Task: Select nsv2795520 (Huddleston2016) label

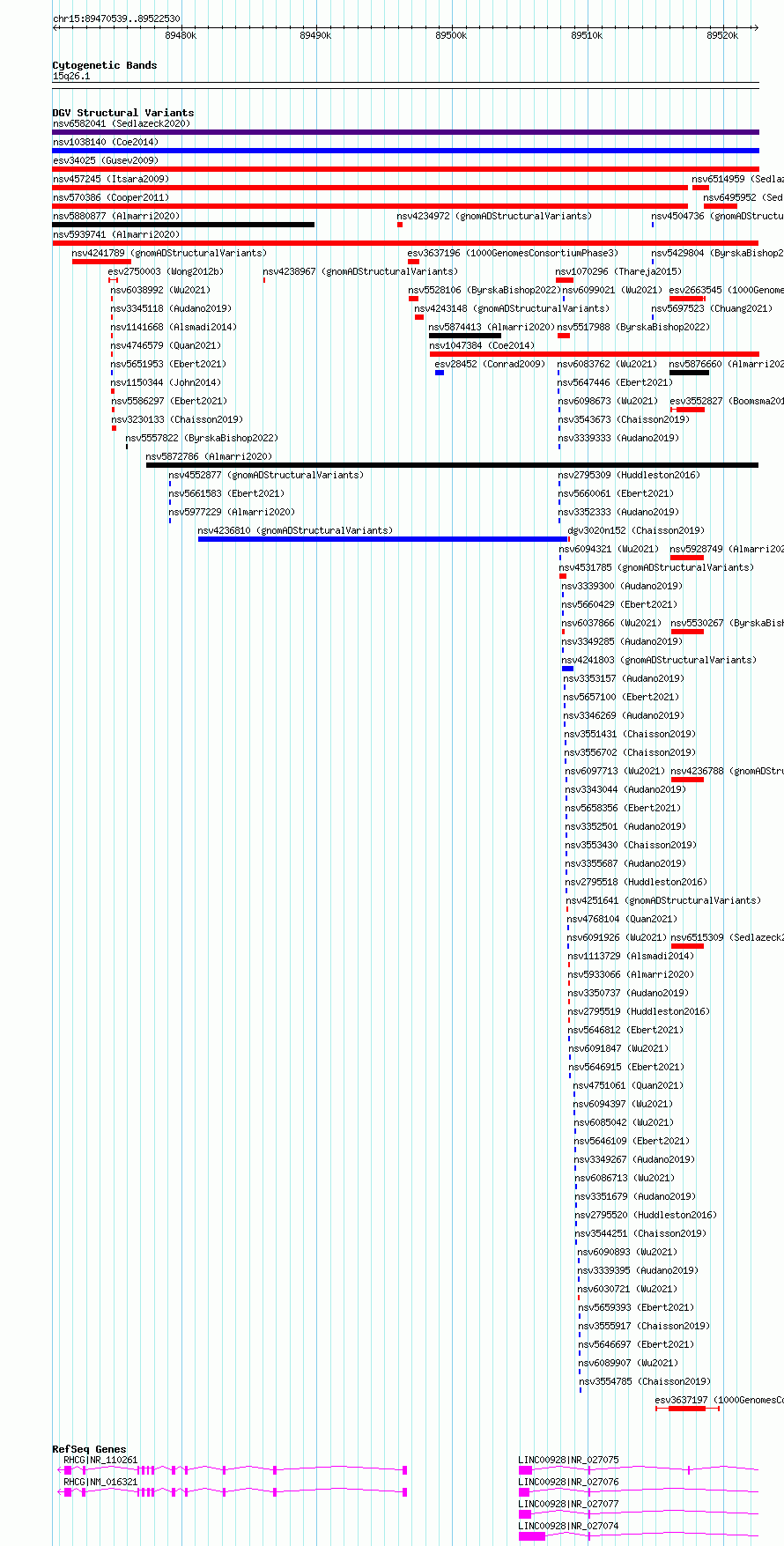Action: click(x=646, y=1215)
